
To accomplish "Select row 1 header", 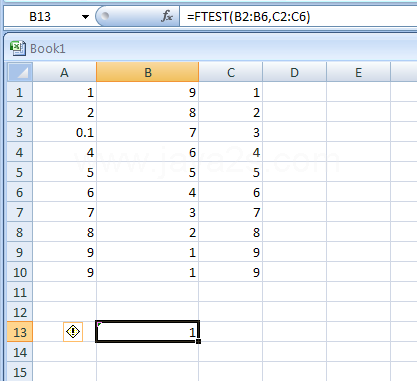I will point(20,92).
